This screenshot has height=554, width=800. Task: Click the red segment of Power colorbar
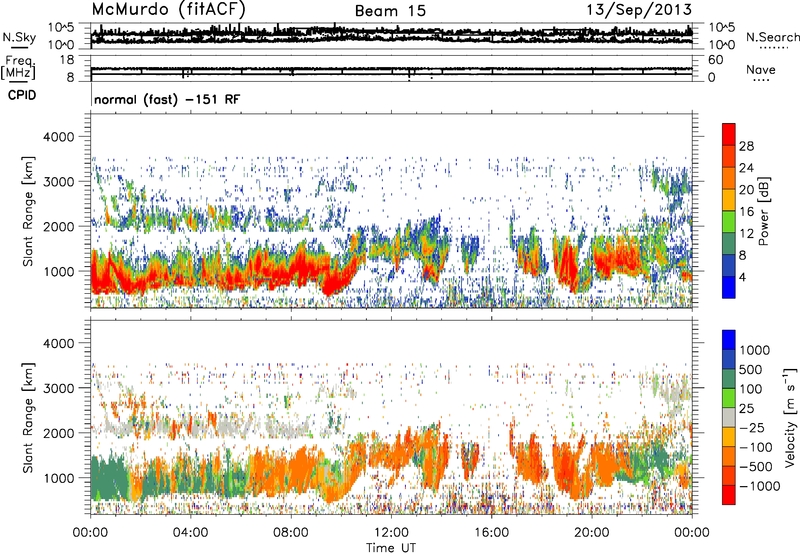pos(729,135)
